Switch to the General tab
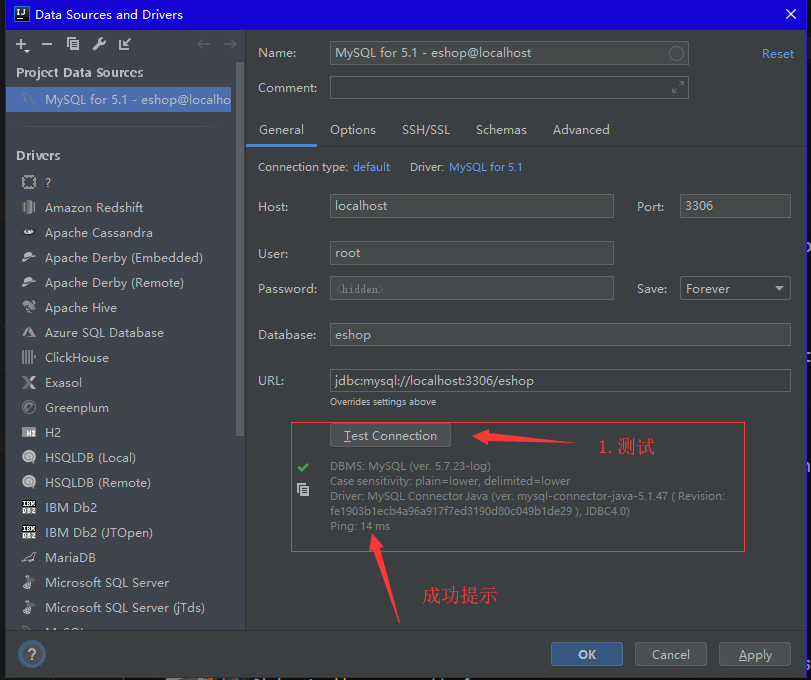The width and height of the screenshot is (811, 680). coord(281,130)
